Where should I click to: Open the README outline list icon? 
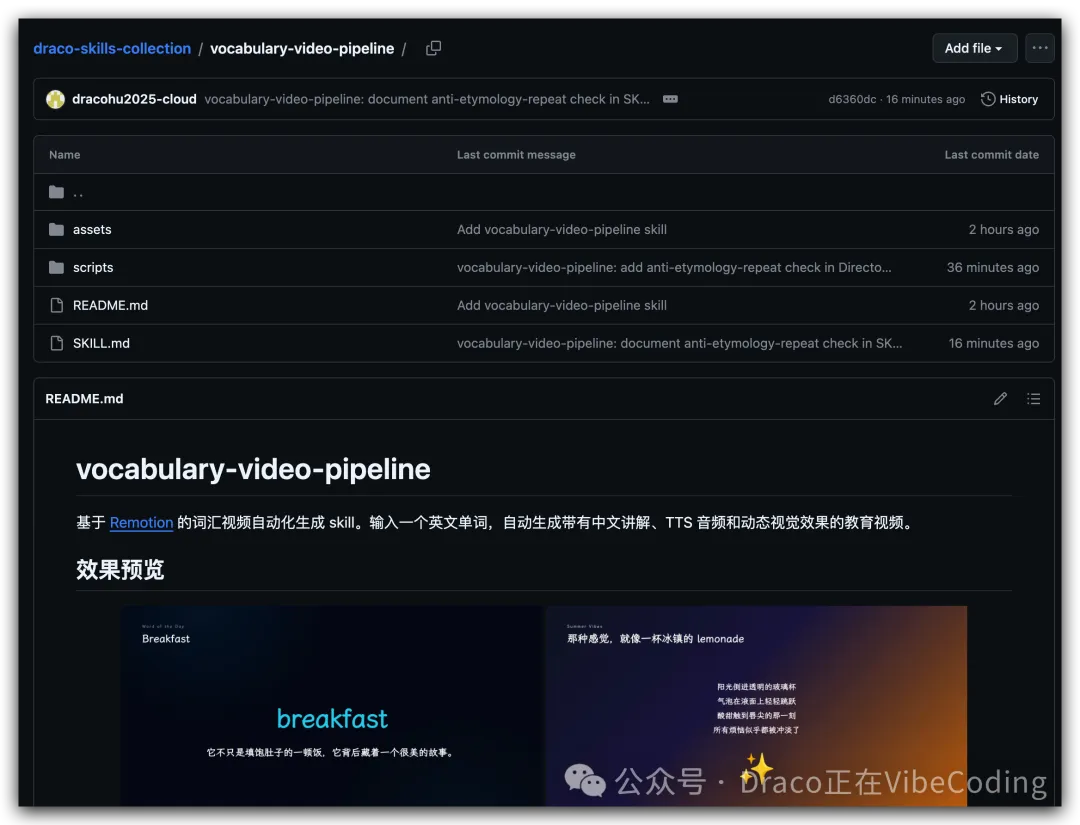tap(1033, 399)
